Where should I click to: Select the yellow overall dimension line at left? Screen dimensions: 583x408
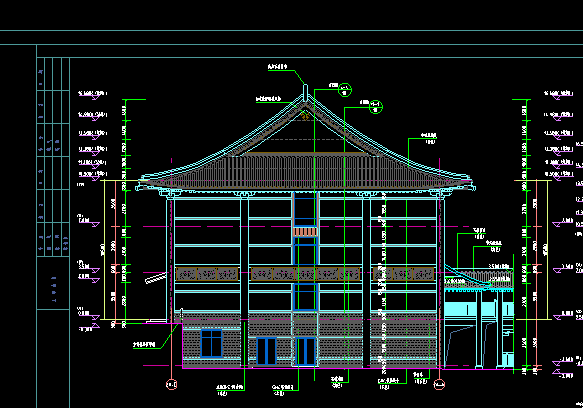(x=104, y=250)
